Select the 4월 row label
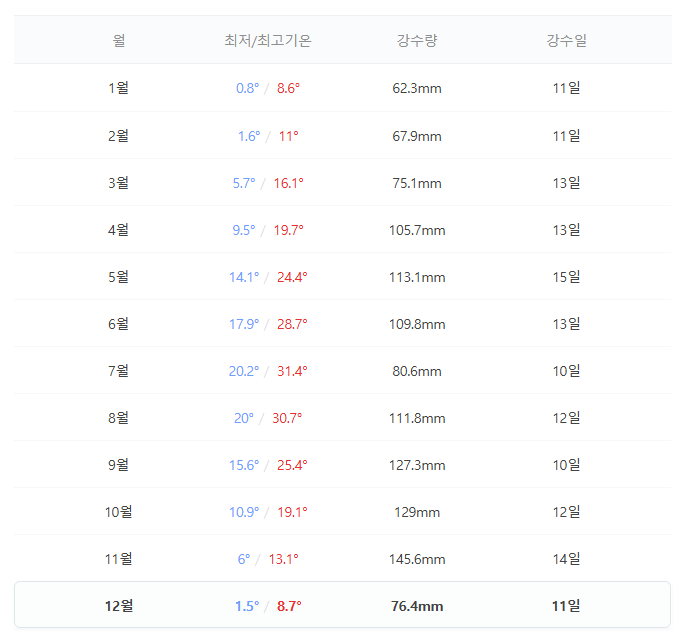This screenshot has height=634, width=685. (118, 230)
